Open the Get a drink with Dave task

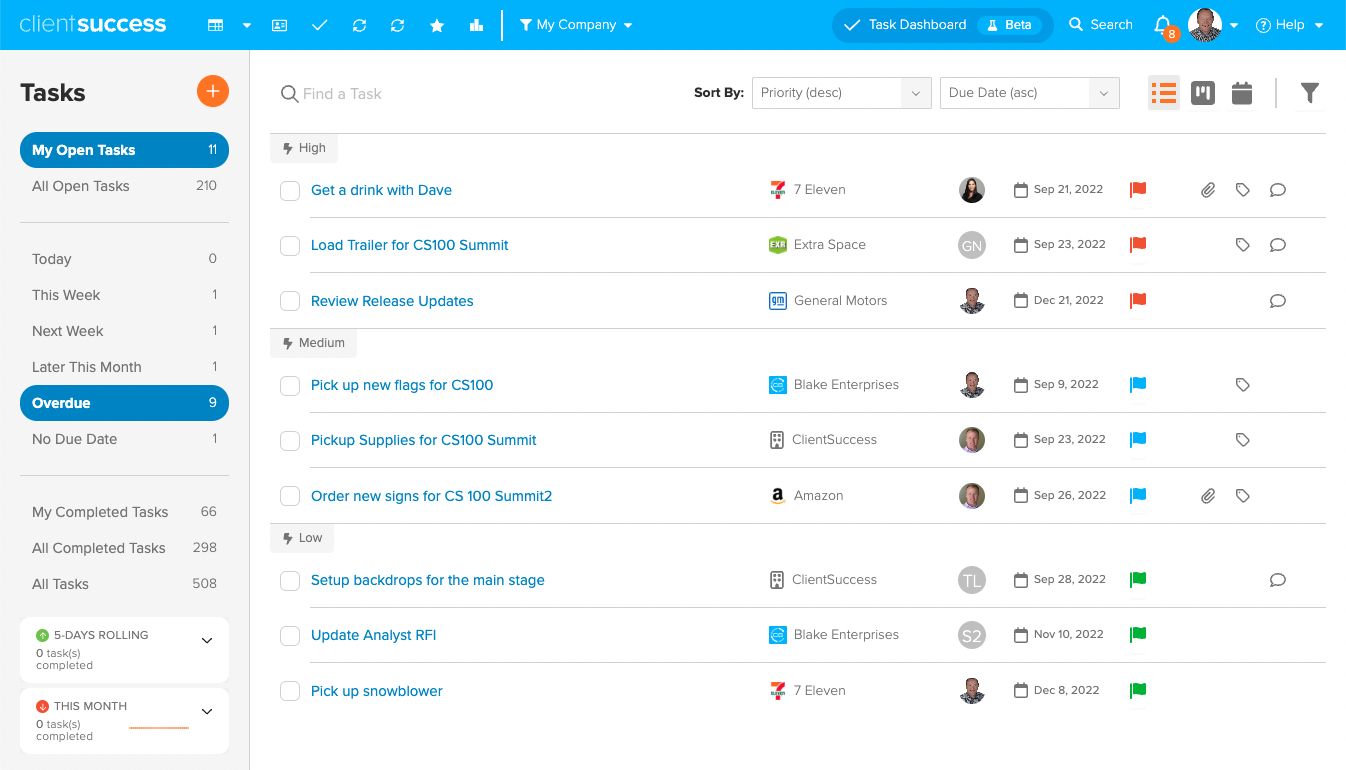(x=381, y=190)
